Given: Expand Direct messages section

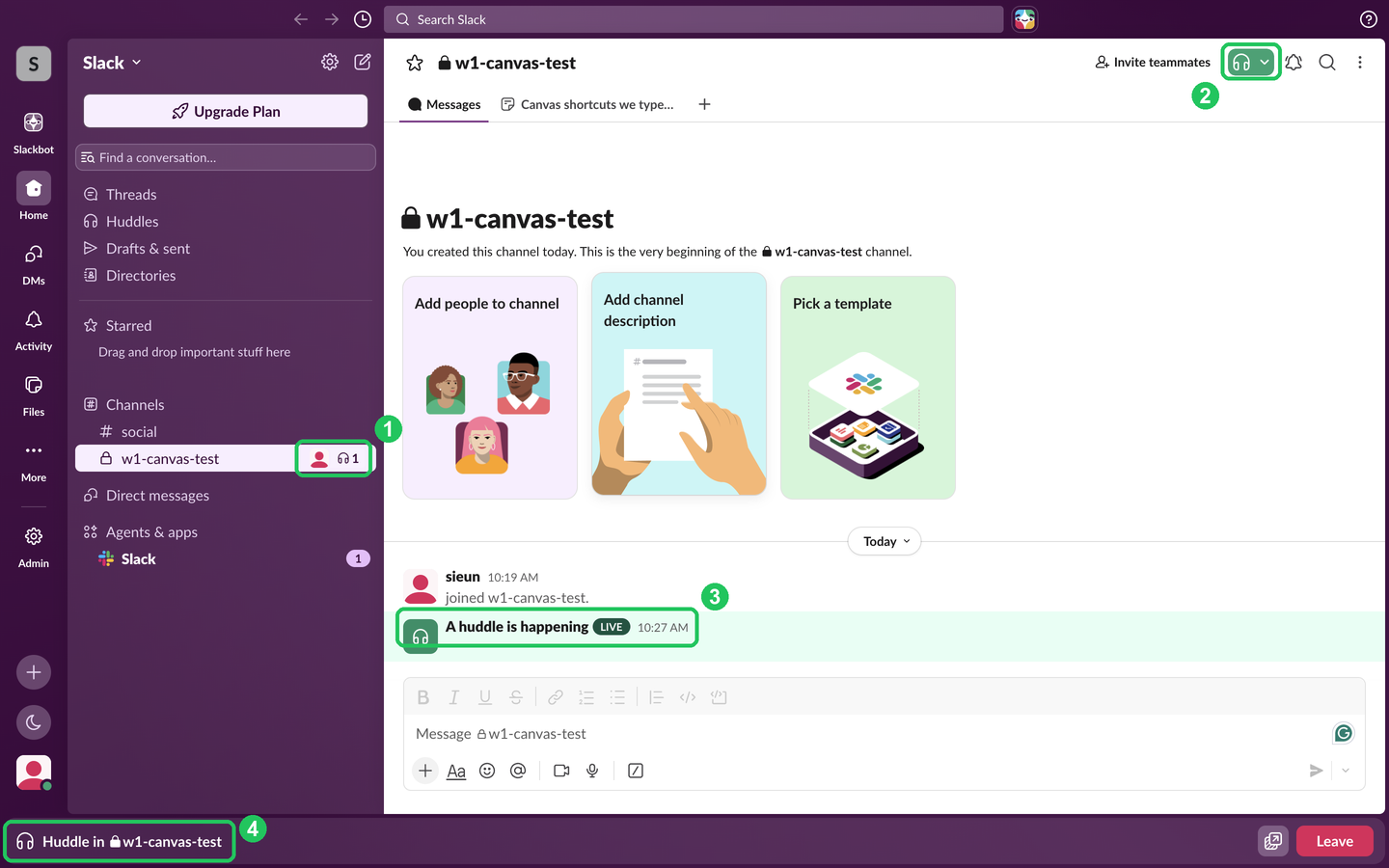Looking at the screenshot, I should click(147, 495).
